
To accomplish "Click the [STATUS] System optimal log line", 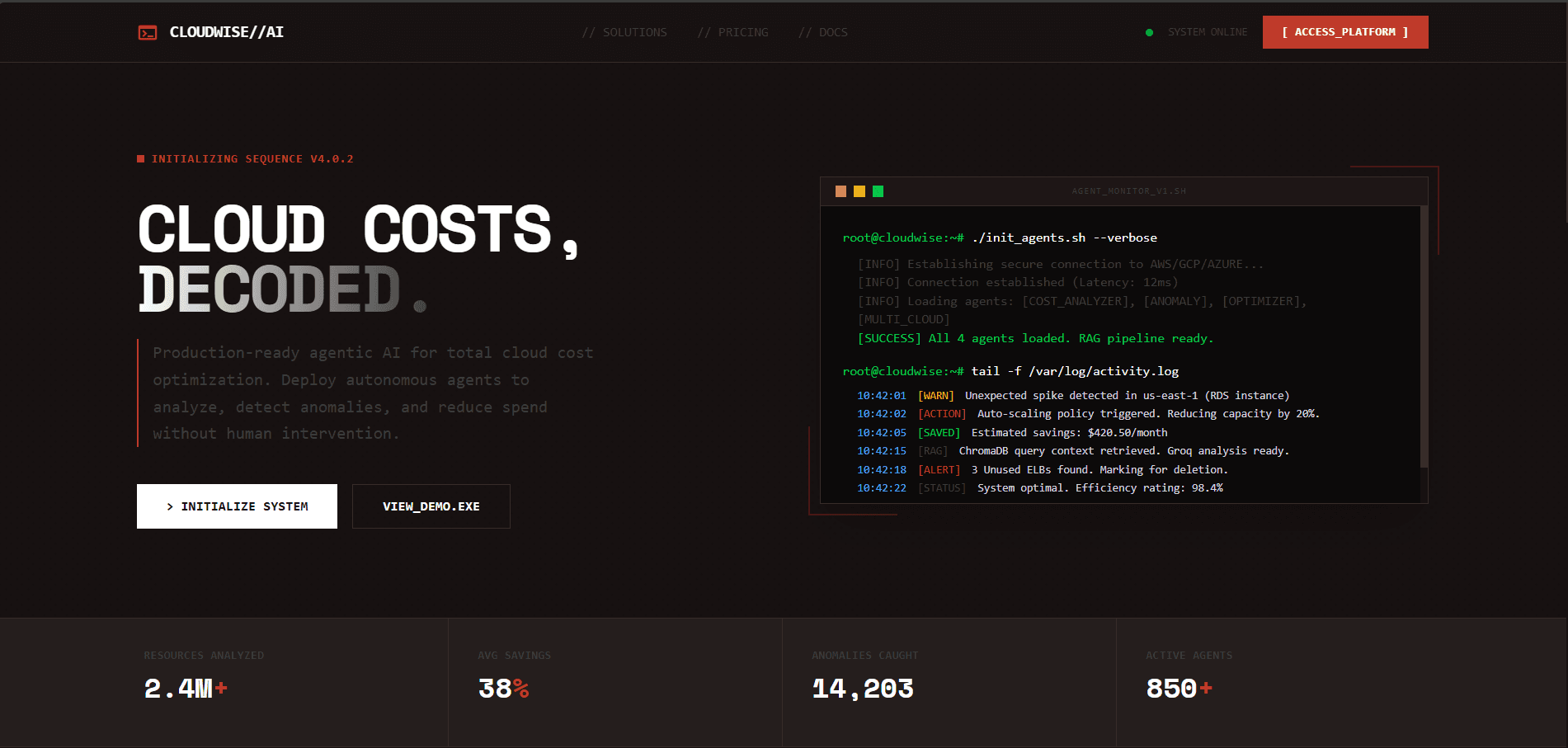I will tap(1039, 488).
